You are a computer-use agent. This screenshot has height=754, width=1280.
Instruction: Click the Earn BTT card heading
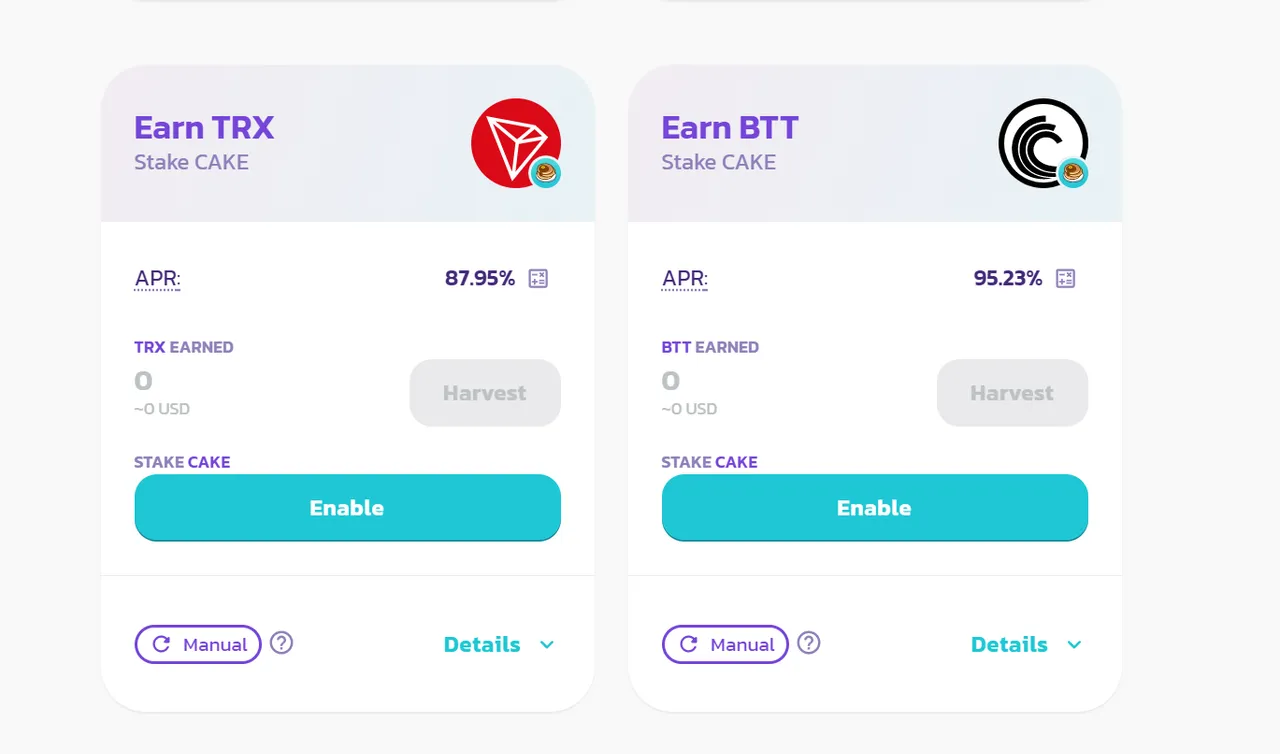point(730,128)
